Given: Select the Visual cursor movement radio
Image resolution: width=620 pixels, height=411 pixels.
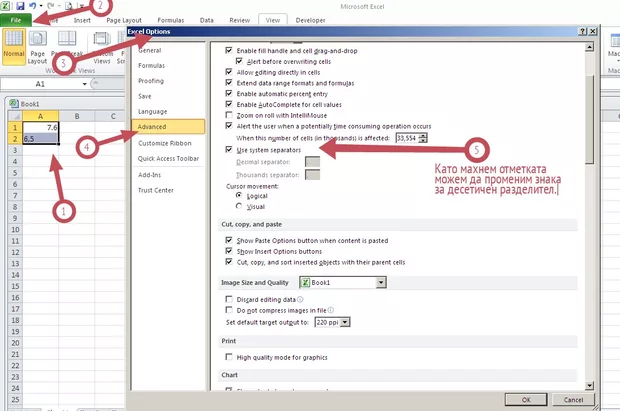Looking at the screenshot, I should 239,206.
